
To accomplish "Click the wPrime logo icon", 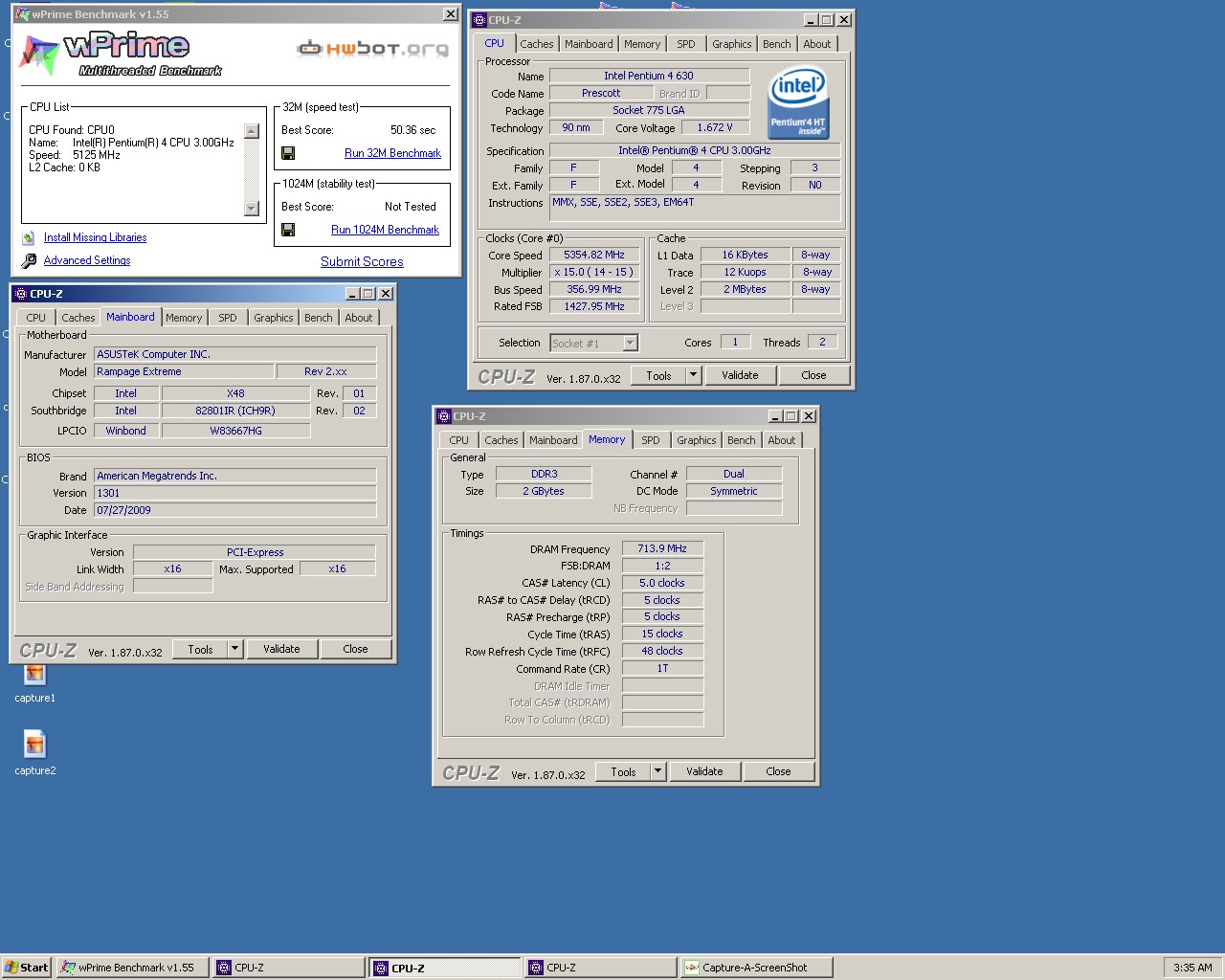I will [39, 54].
